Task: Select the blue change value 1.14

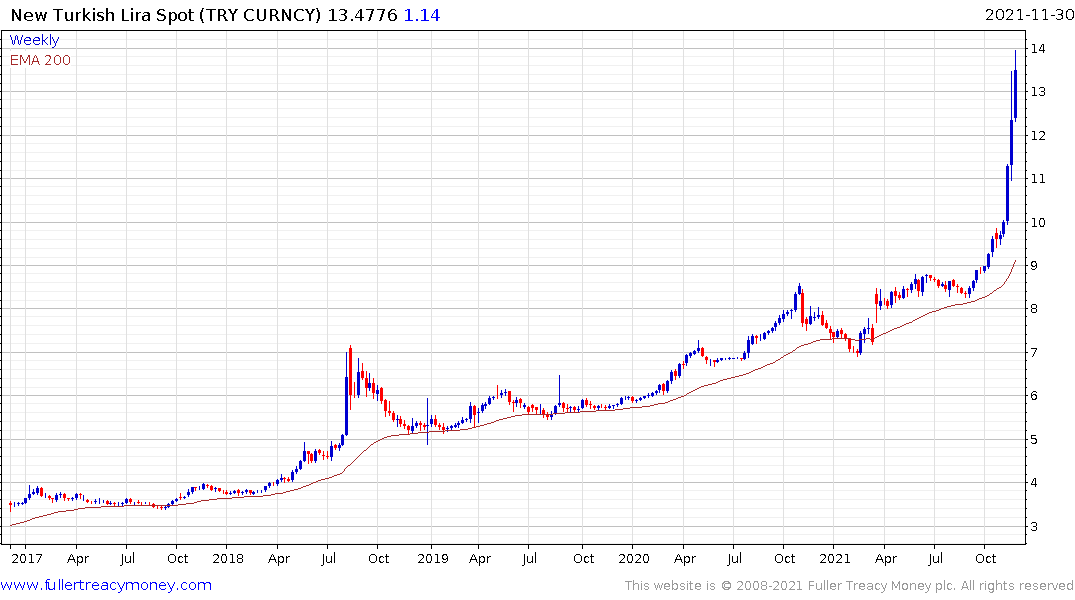Action: [x=422, y=15]
